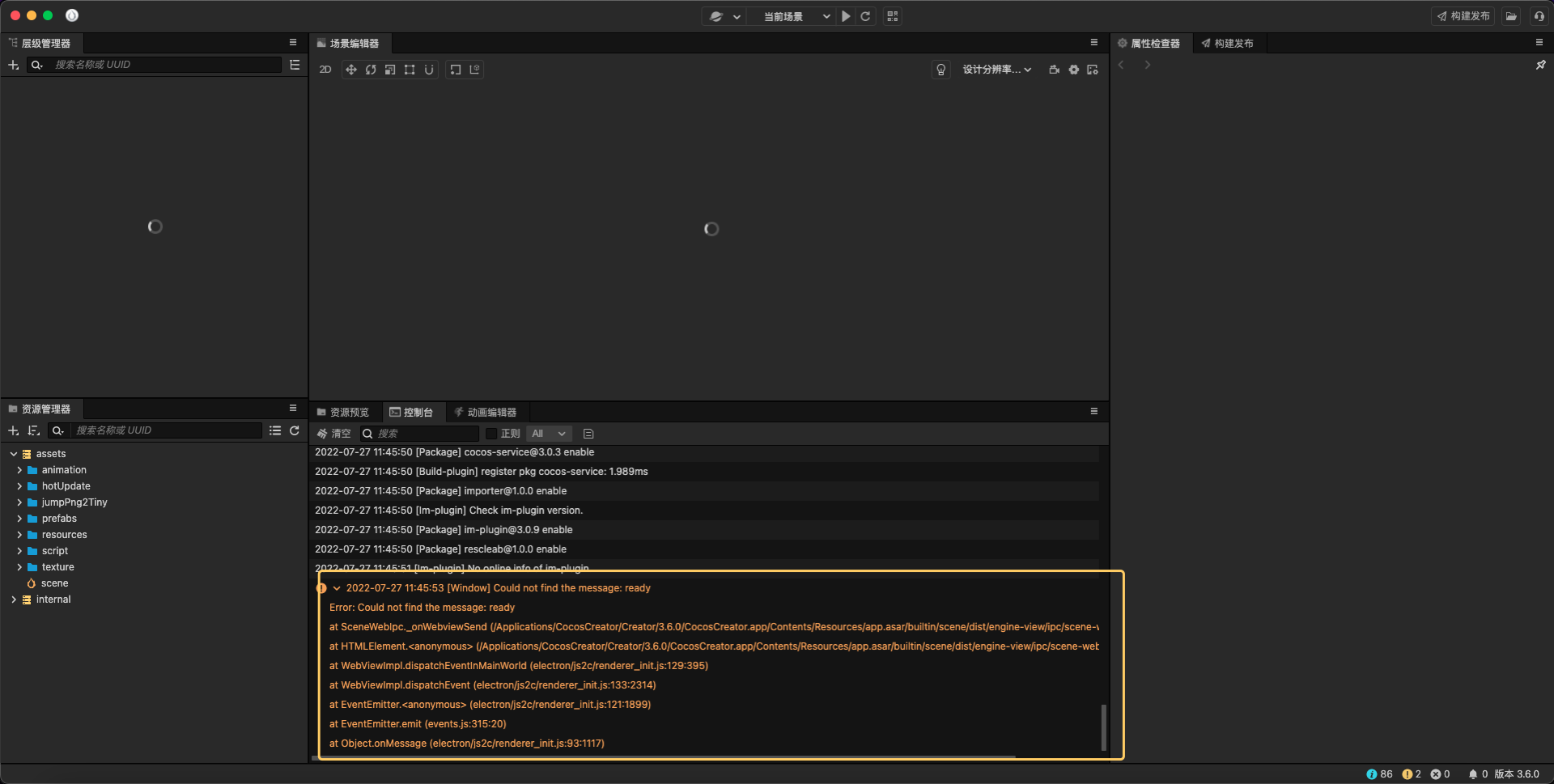Select the move transform tool
The image size is (1554, 784).
click(351, 70)
